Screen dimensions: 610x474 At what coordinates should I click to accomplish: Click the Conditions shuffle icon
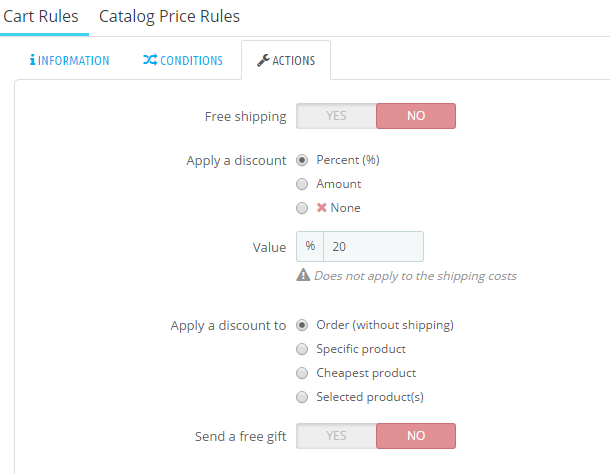(150, 60)
